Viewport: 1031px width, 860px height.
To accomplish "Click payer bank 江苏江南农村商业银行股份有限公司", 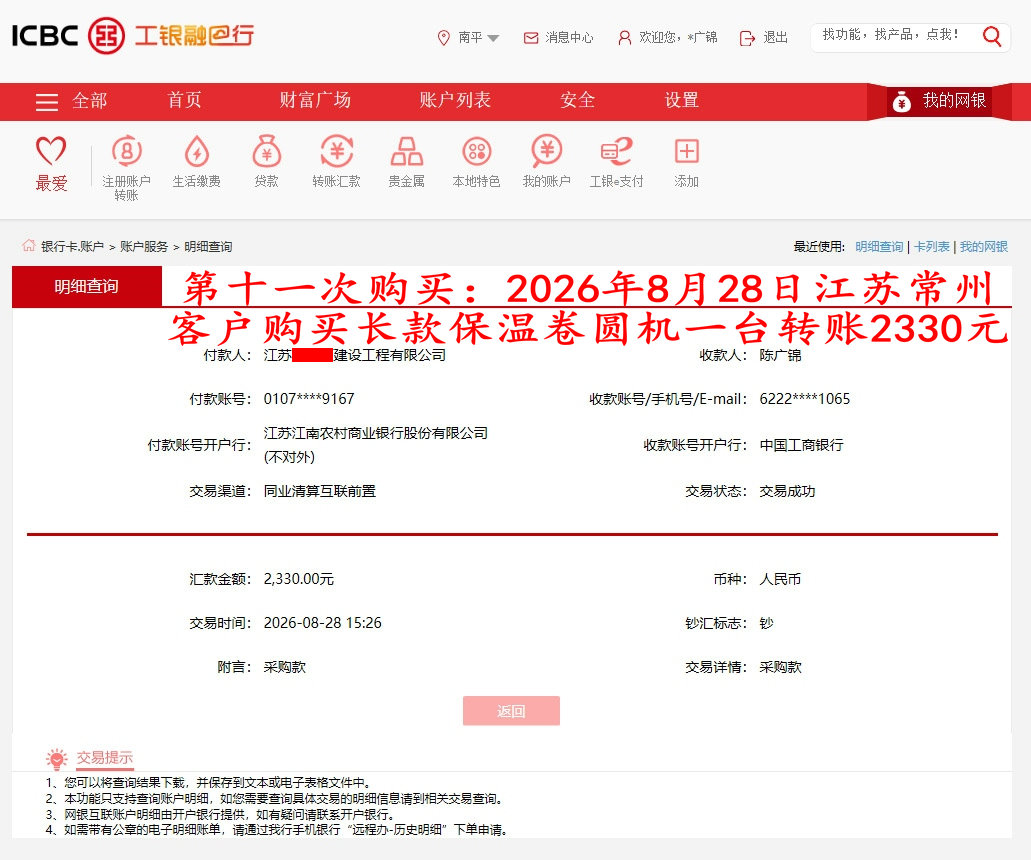I will [x=375, y=433].
